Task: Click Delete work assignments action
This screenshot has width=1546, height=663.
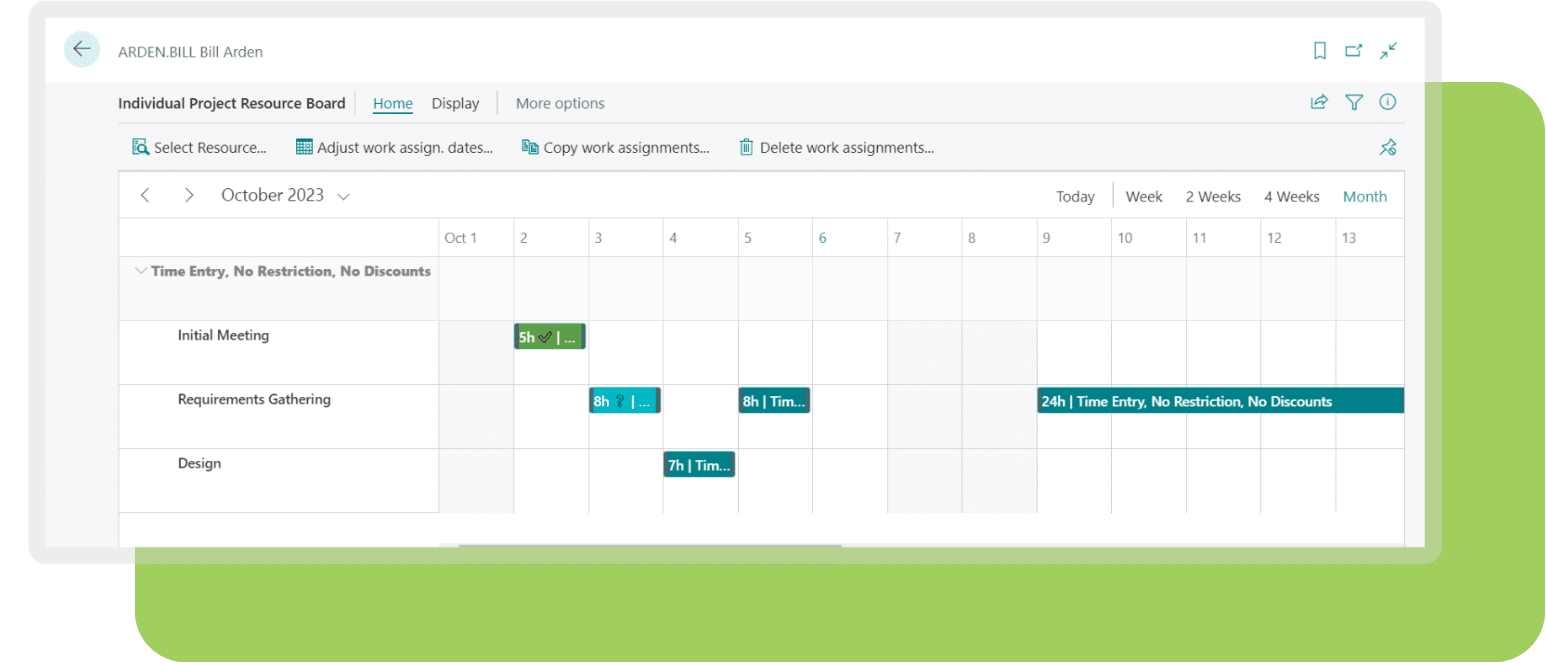Action: pyautogui.click(x=836, y=148)
